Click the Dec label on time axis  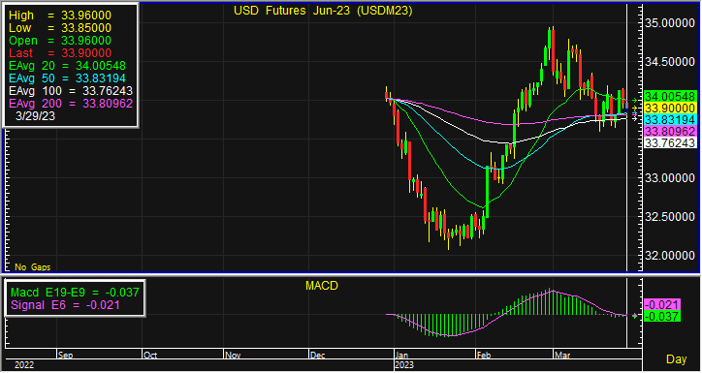click(x=317, y=355)
